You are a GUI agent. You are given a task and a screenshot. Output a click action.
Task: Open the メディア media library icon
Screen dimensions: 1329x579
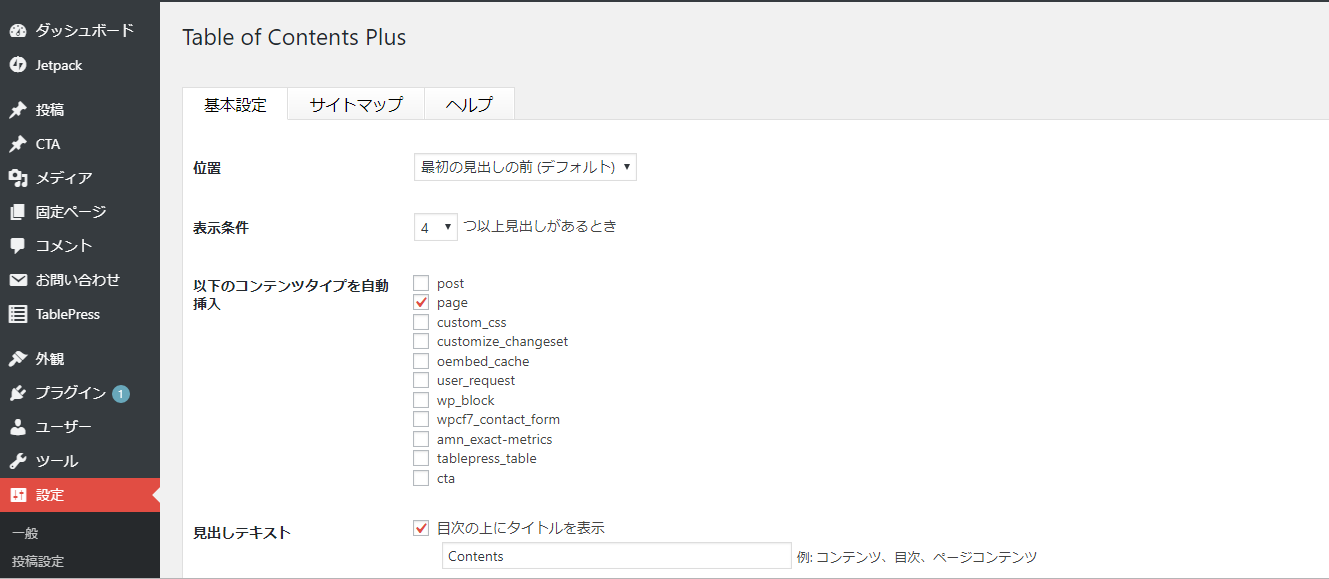pyautogui.click(x=18, y=178)
